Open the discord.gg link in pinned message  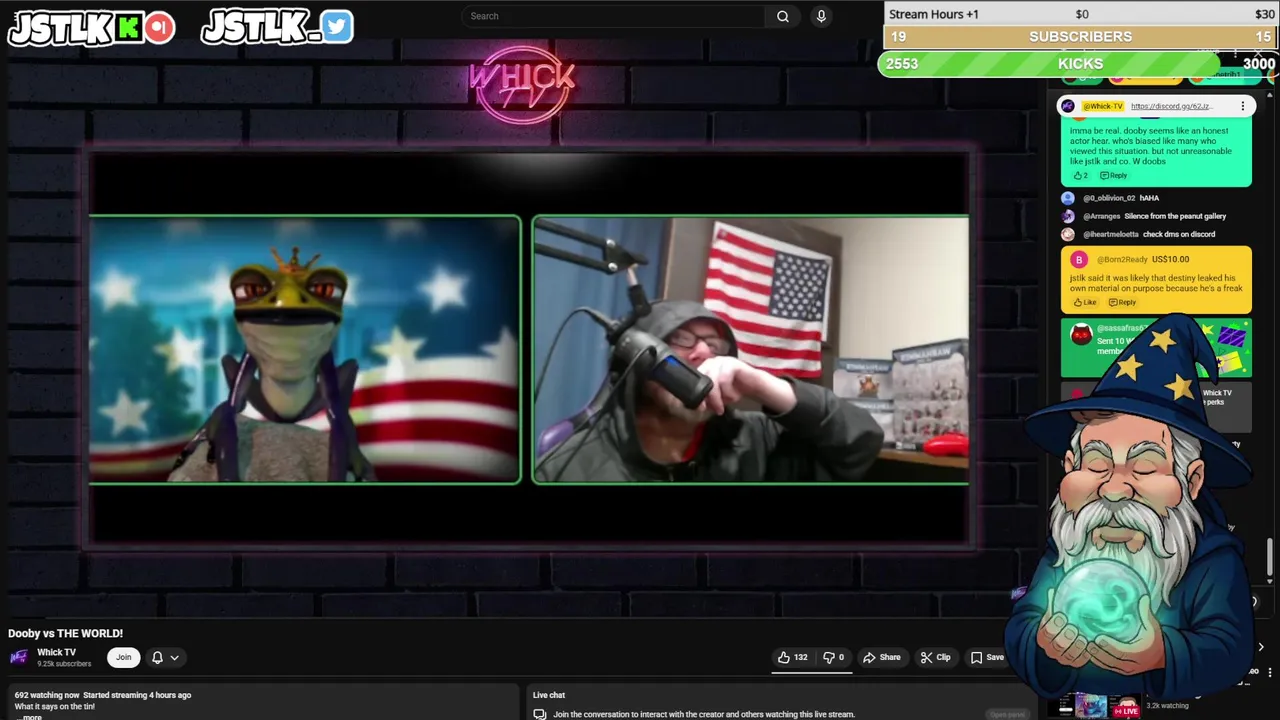coord(1171,106)
